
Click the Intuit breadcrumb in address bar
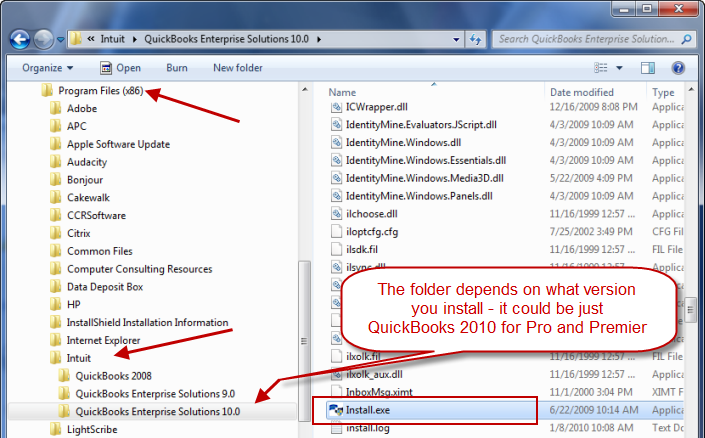[x=112, y=39]
